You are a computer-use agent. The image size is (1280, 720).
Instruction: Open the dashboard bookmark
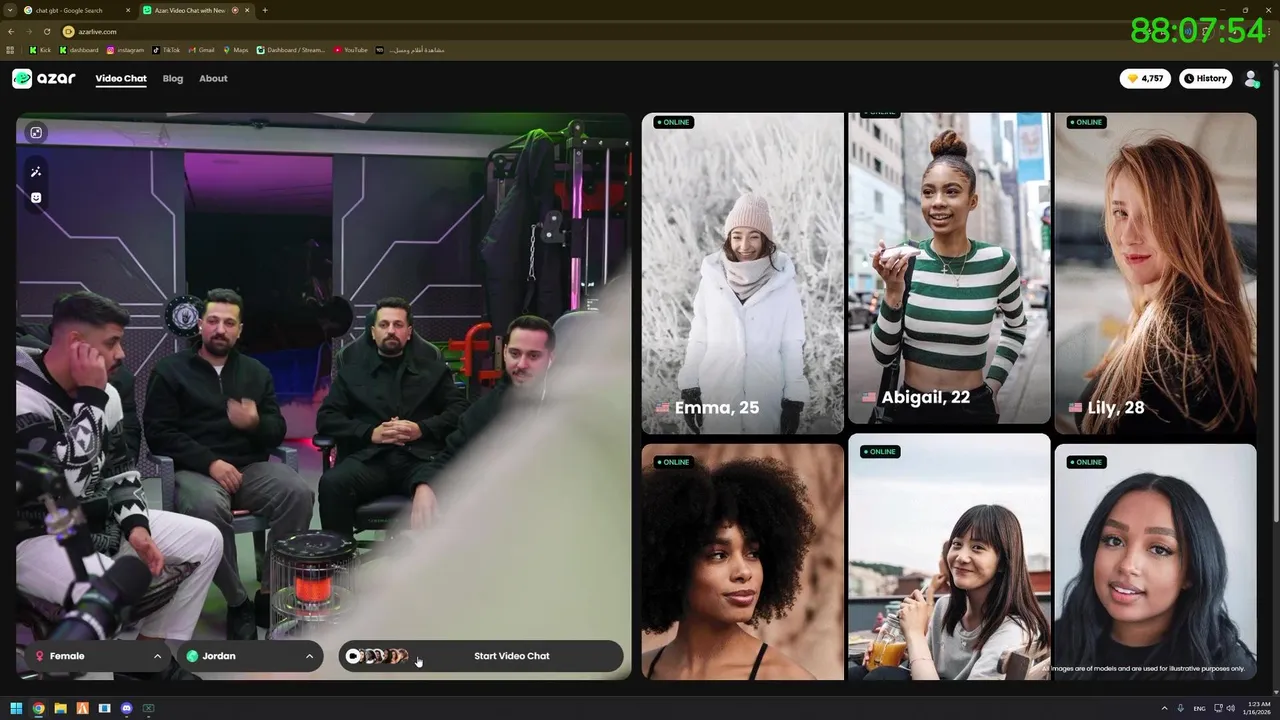(x=79, y=50)
